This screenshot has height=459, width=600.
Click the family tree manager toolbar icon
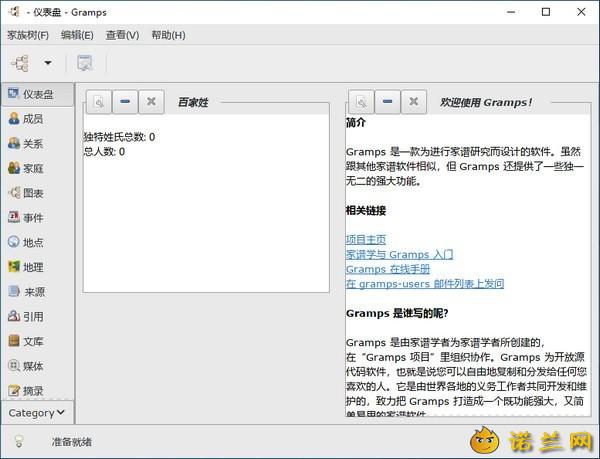(x=20, y=63)
